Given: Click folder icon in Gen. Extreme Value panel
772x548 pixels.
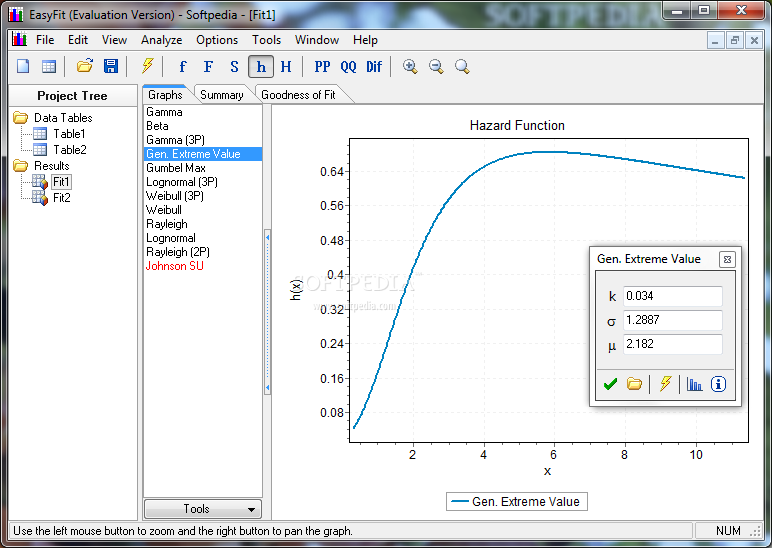Looking at the screenshot, I should (x=634, y=384).
